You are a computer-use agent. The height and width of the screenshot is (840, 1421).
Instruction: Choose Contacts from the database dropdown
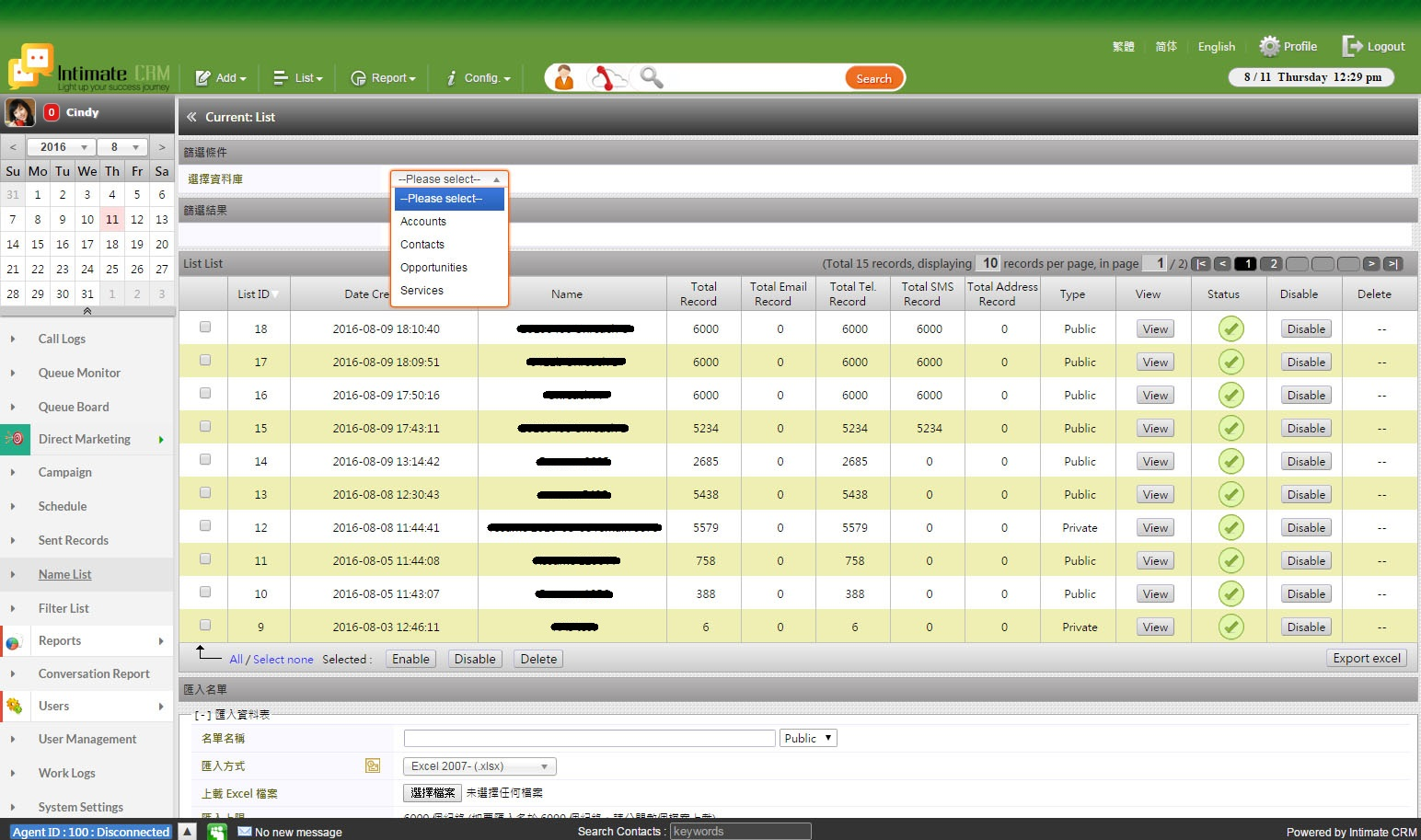(422, 245)
